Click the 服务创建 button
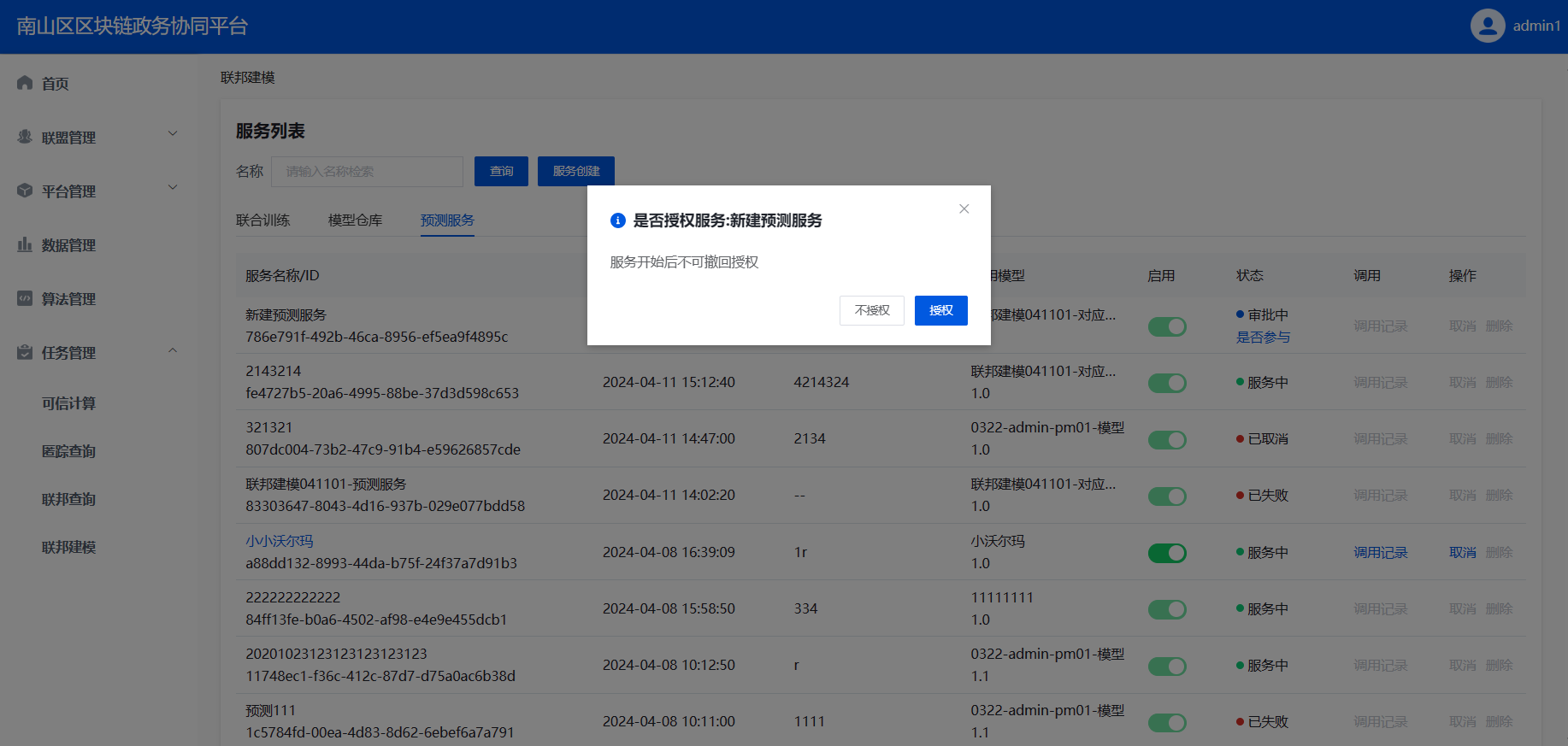1568x746 pixels. (576, 171)
